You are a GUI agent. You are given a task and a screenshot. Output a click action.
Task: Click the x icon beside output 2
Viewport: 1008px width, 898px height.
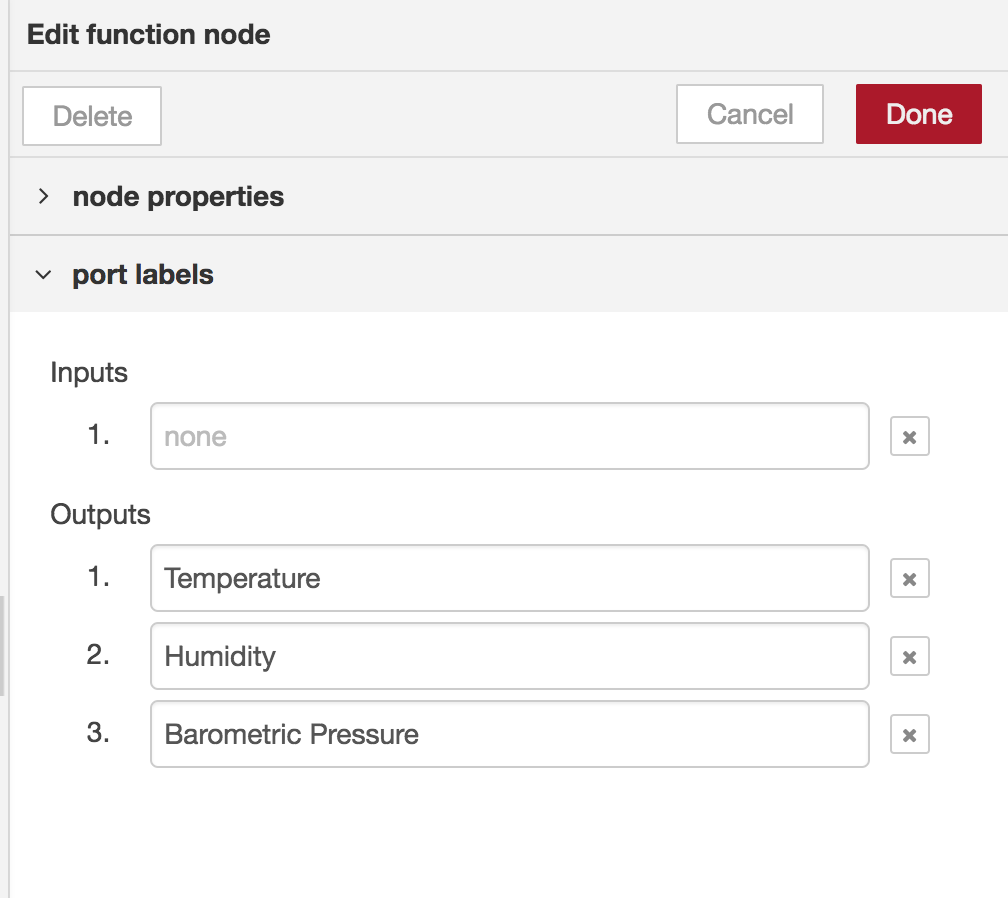[908, 656]
